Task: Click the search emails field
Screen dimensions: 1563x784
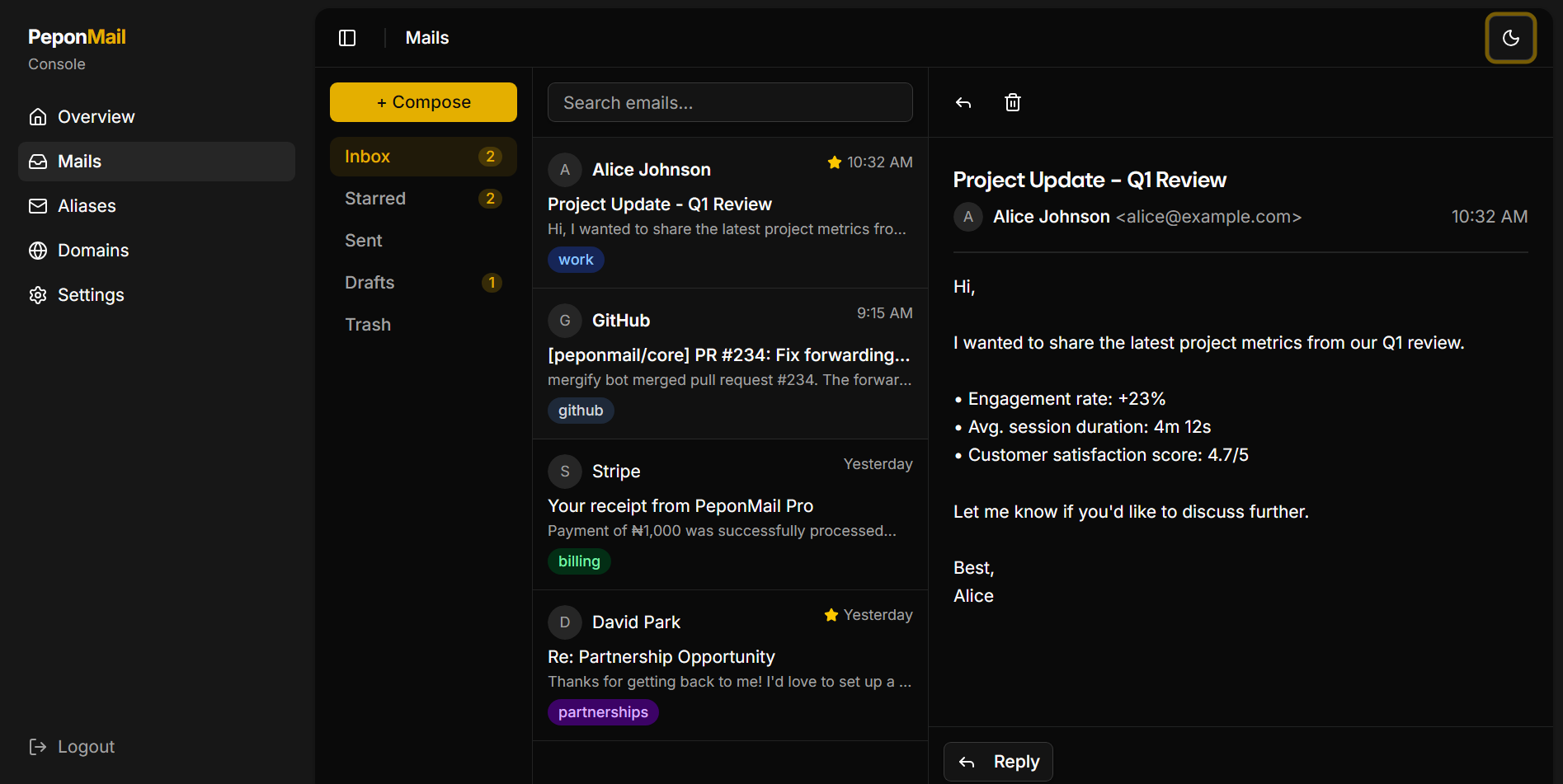Action: click(729, 102)
